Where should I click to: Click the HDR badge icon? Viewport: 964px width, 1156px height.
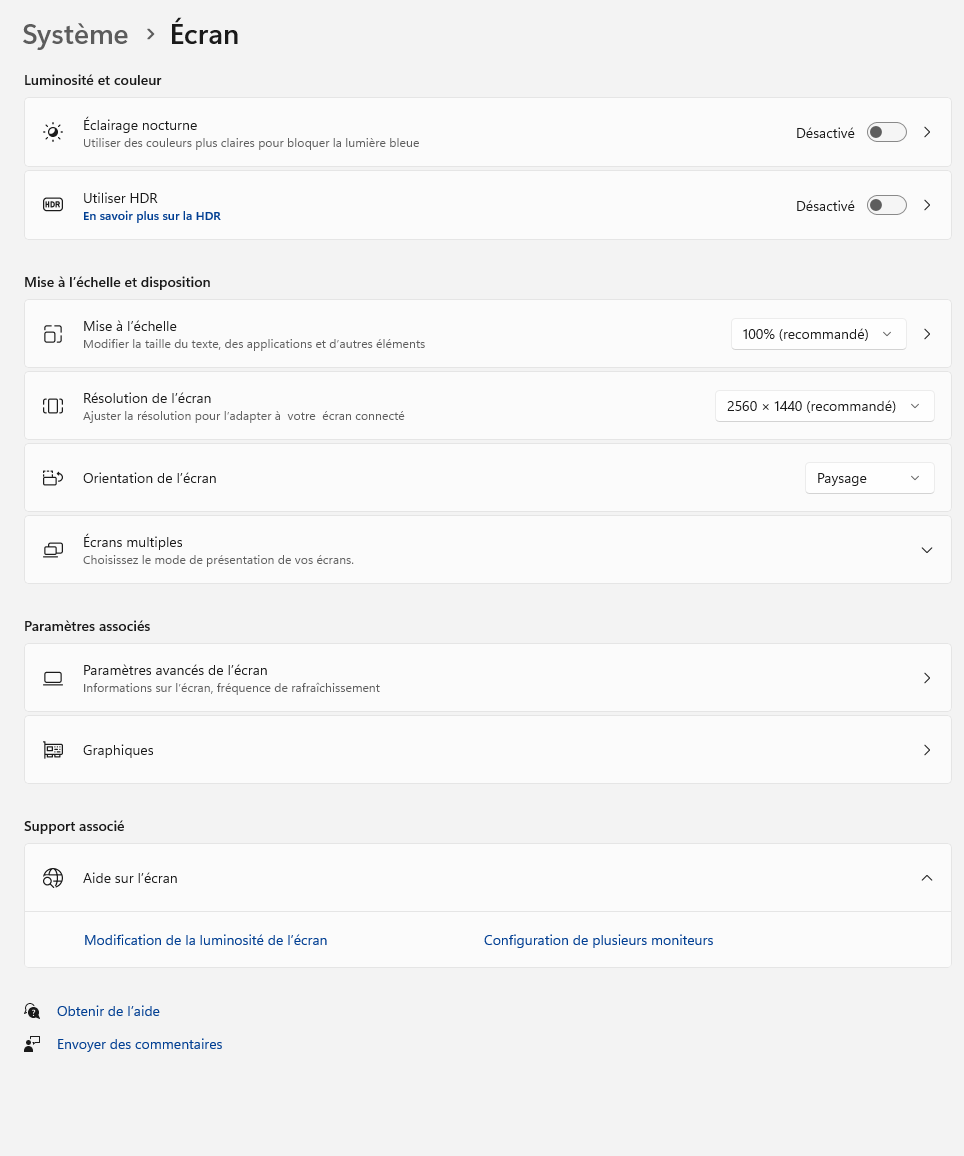[53, 205]
